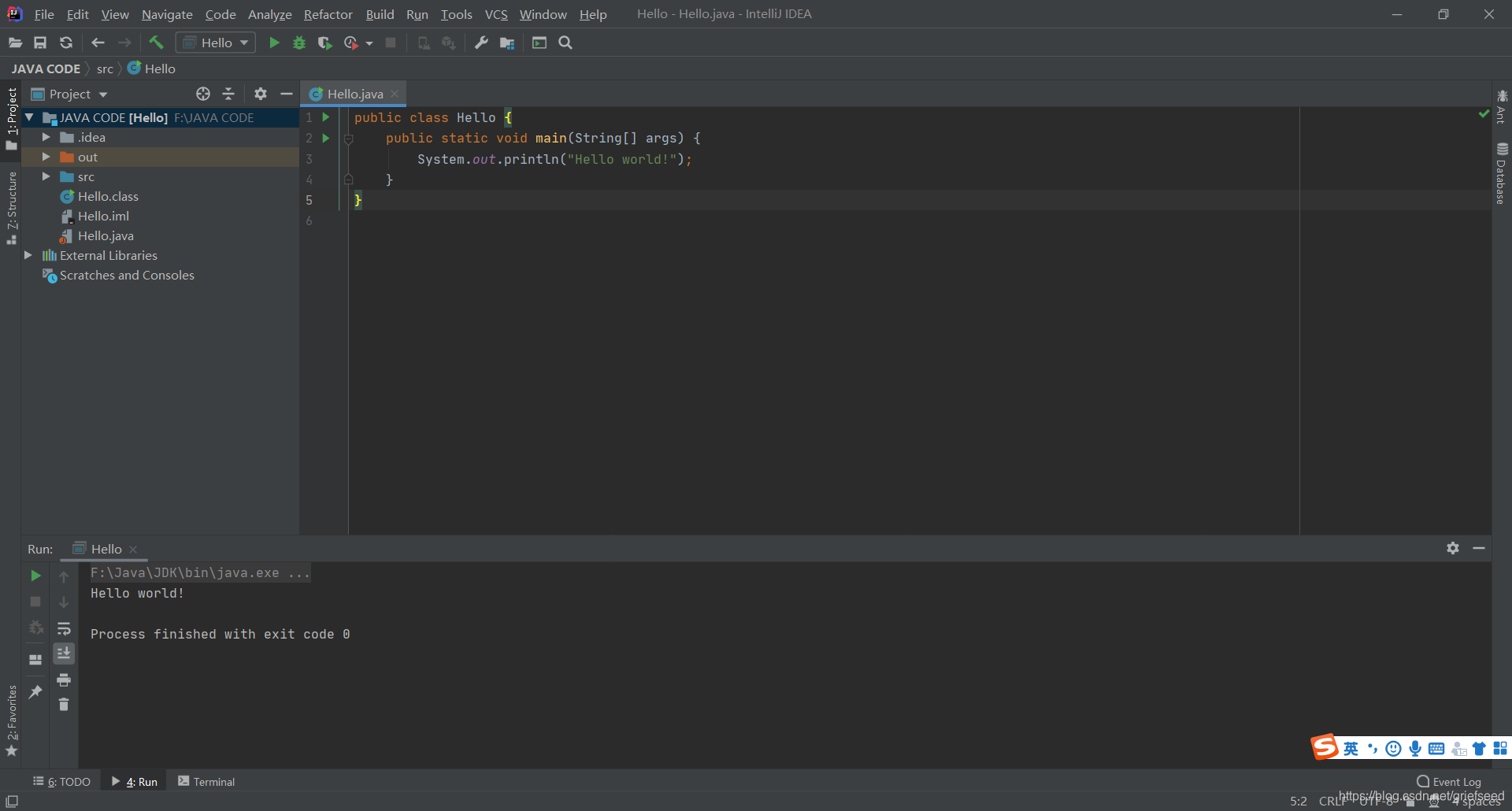Viewport: 1512px width, 811px height.
Task: Click the Run Anything toolbar icon
Action: click(x=539, y=43)
